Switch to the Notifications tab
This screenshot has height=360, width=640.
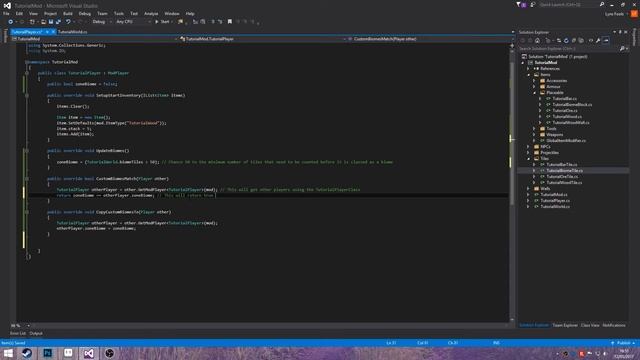tap(613, 325)
